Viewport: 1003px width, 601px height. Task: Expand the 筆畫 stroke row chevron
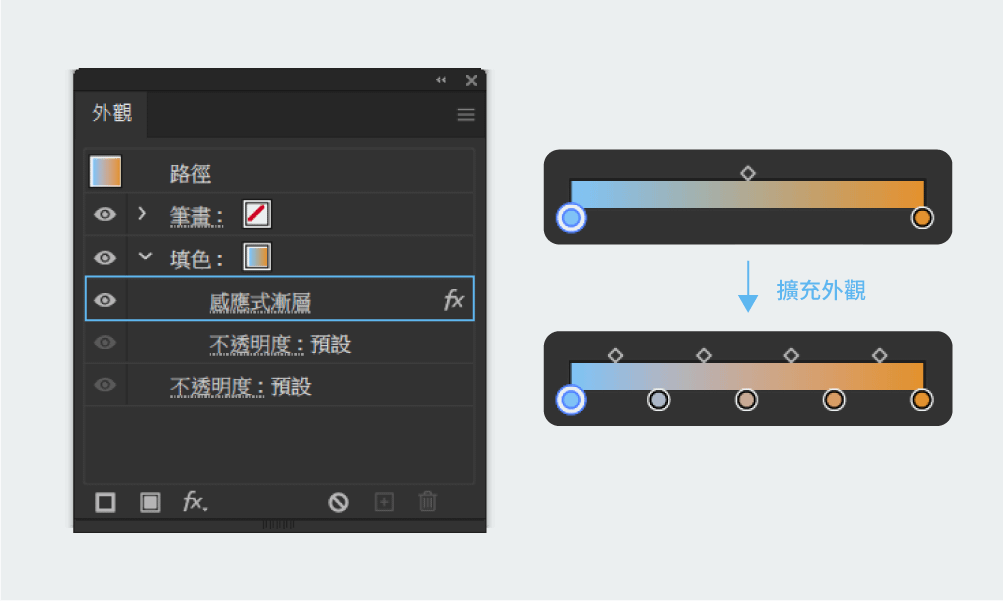(142, 213)
